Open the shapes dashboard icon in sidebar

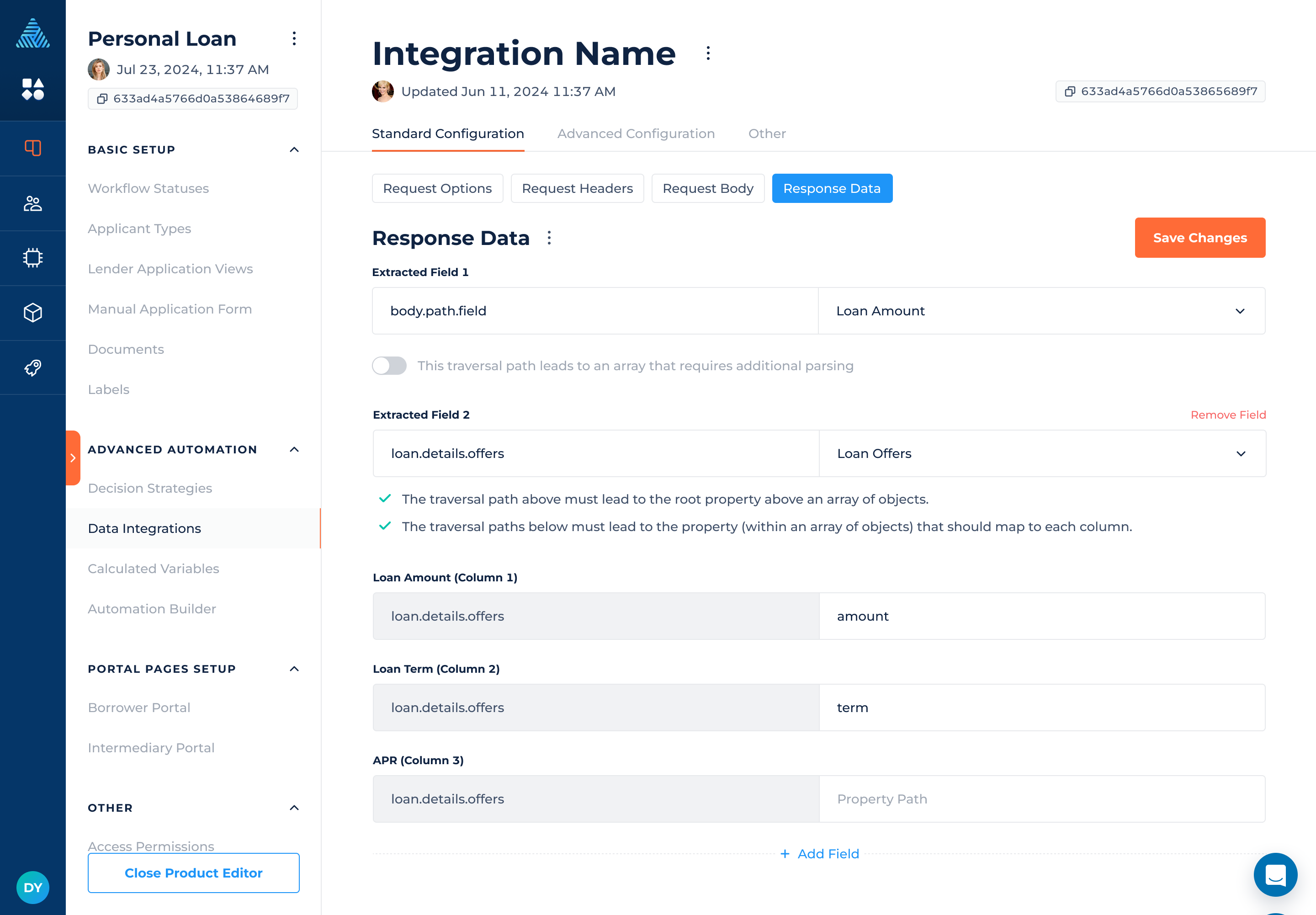pos(32,90)
